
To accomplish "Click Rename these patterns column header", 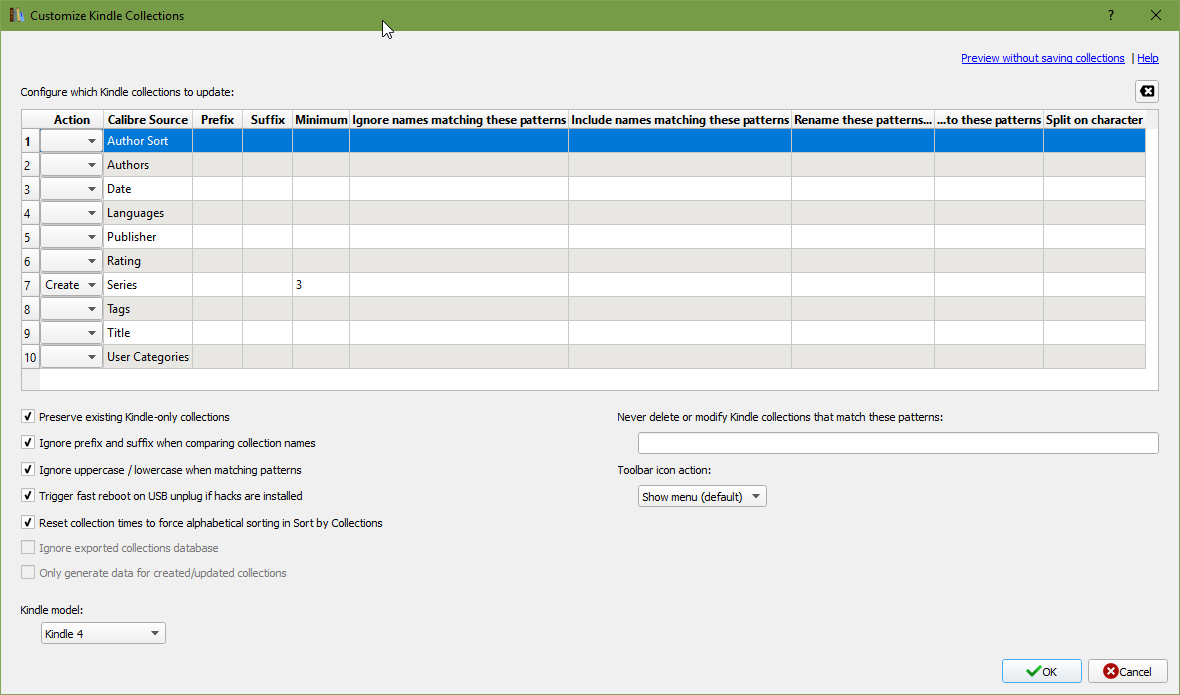I will (x=862, y=120).
